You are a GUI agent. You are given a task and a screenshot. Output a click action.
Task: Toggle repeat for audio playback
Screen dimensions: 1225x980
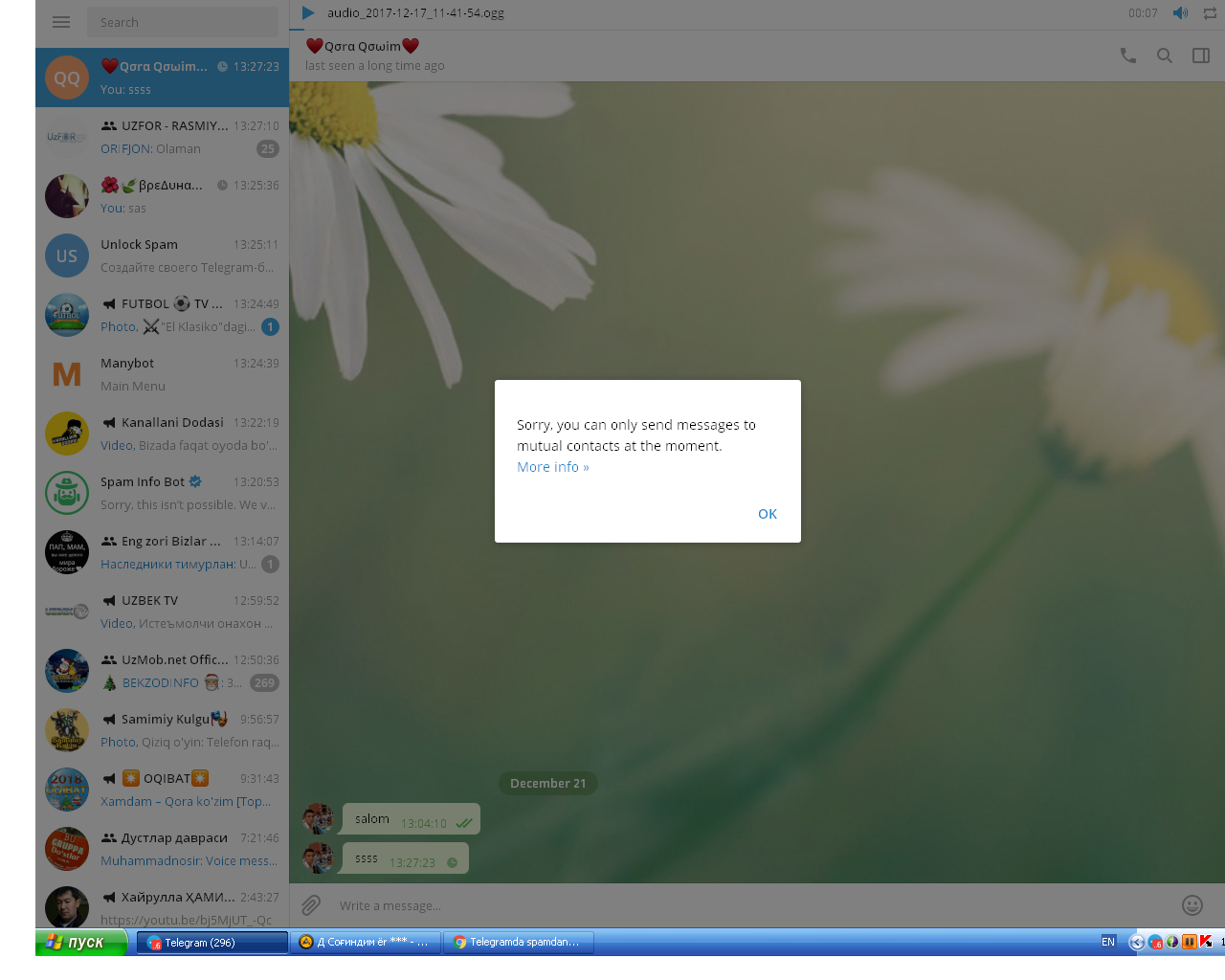click(x=1210, y=13)
